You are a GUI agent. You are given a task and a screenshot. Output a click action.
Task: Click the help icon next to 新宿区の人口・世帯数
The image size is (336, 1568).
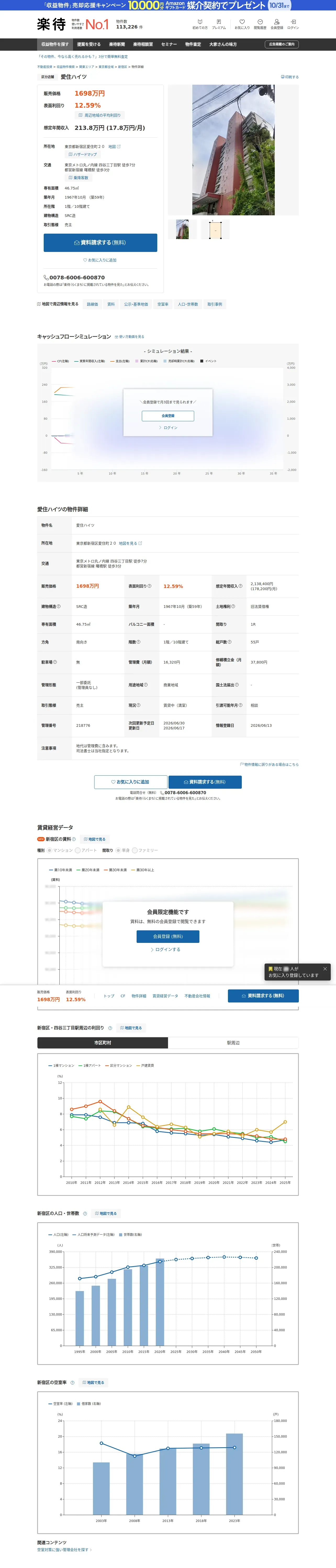click(x=85, y=1214)
